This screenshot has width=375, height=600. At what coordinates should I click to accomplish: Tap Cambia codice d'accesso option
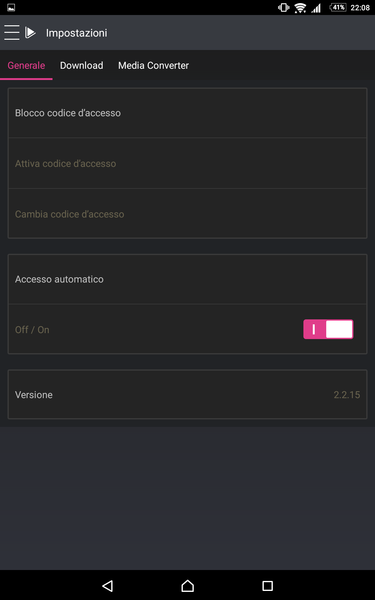188,214
